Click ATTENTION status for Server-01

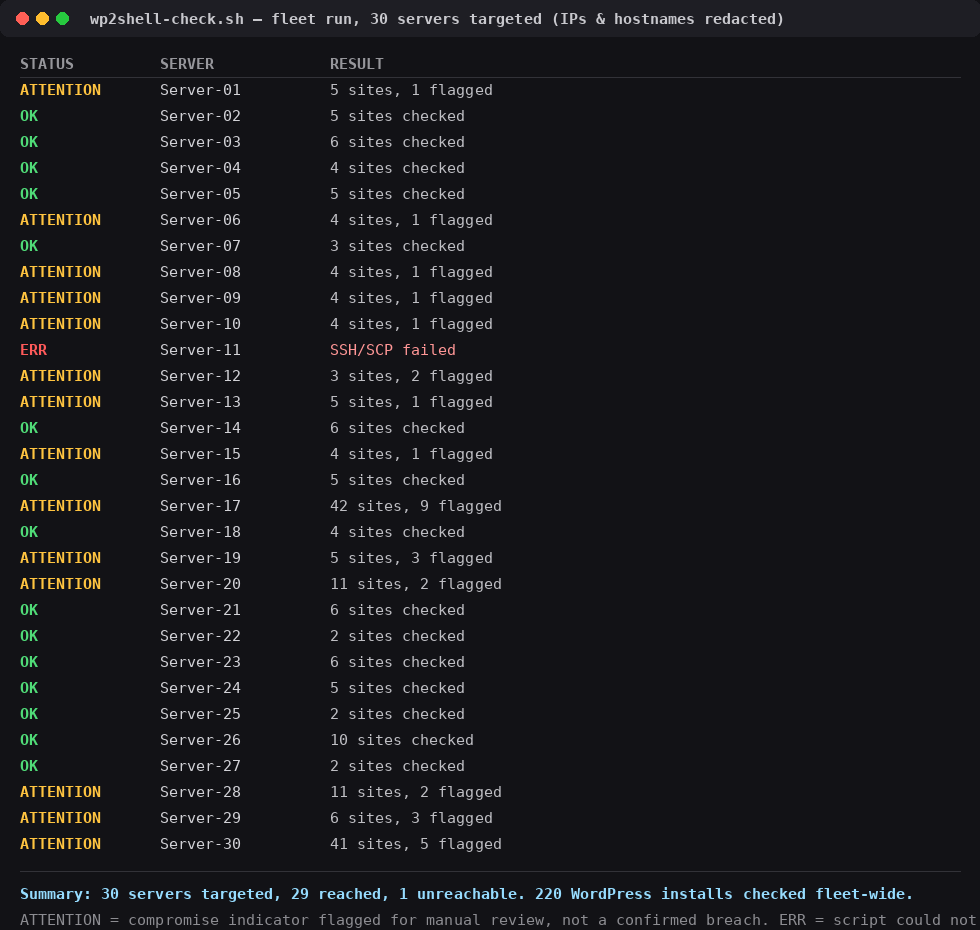[61, 90]
